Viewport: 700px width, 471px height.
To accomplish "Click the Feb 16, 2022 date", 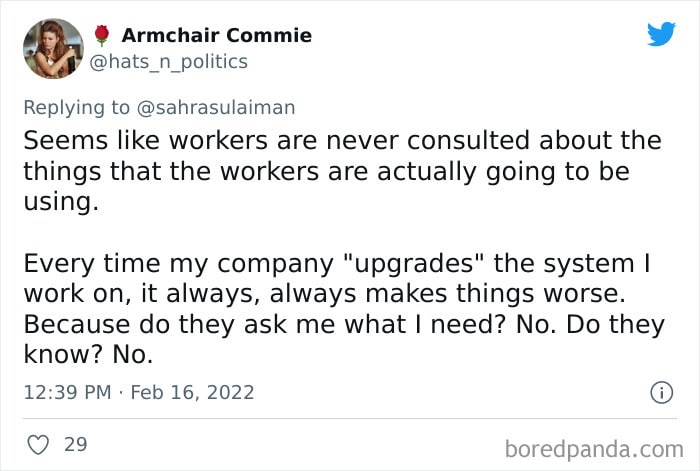I will (x=192, y=392).
